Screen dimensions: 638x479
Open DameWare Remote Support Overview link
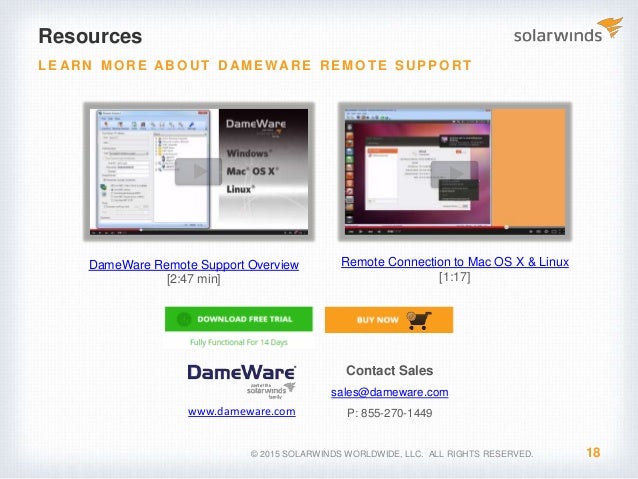click(194, 265)
